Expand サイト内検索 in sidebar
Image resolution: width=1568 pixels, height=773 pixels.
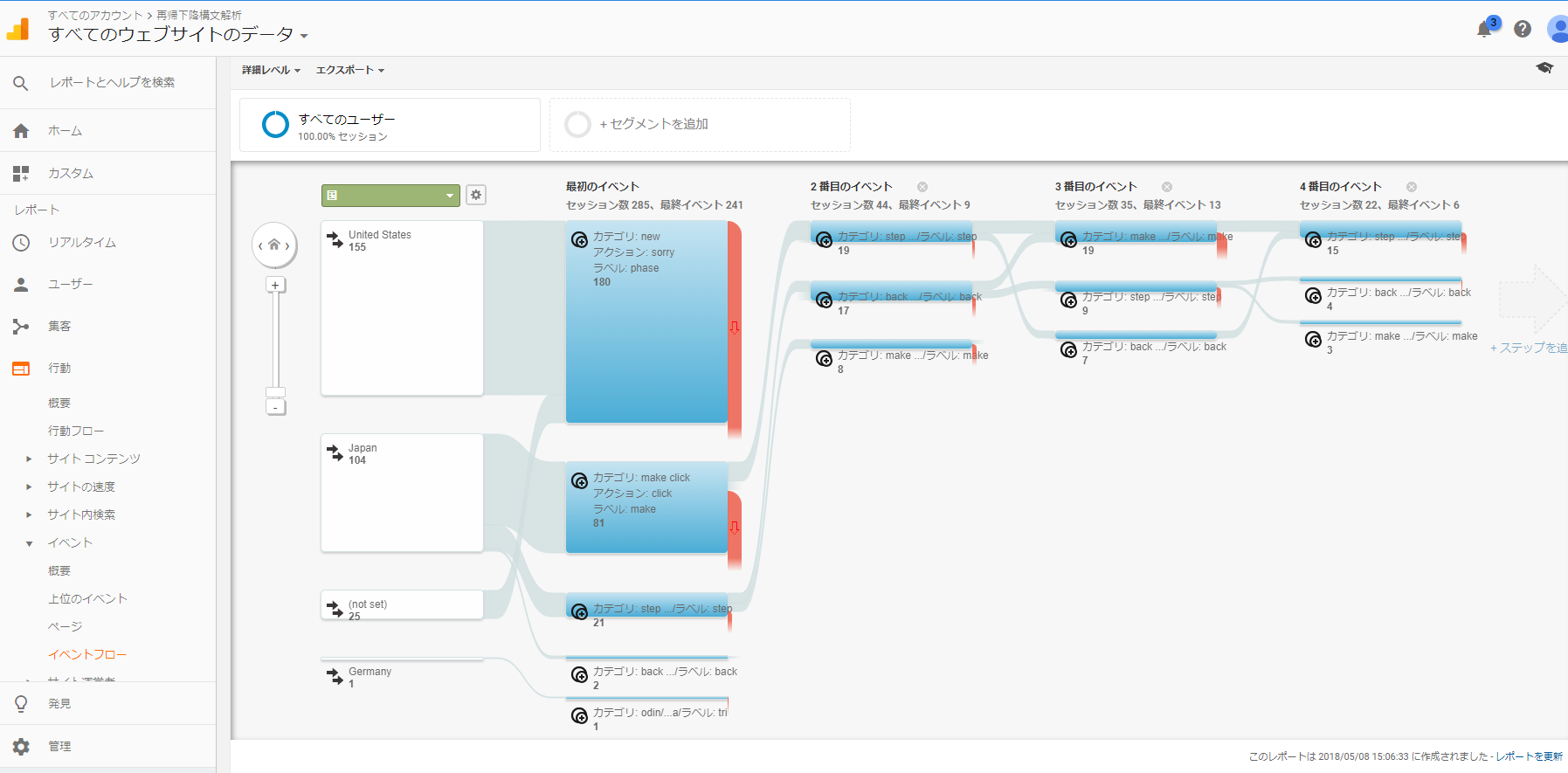point(29,514)
